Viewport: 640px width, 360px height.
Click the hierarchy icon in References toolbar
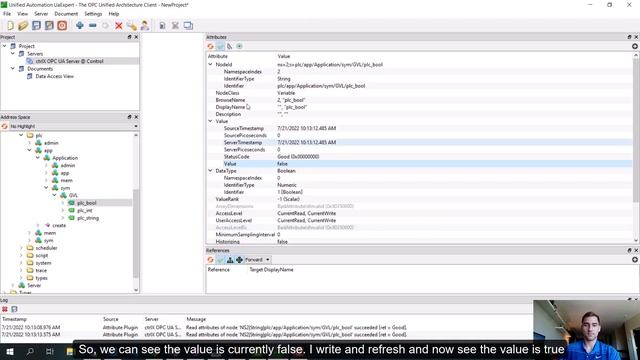pos(230,260)
